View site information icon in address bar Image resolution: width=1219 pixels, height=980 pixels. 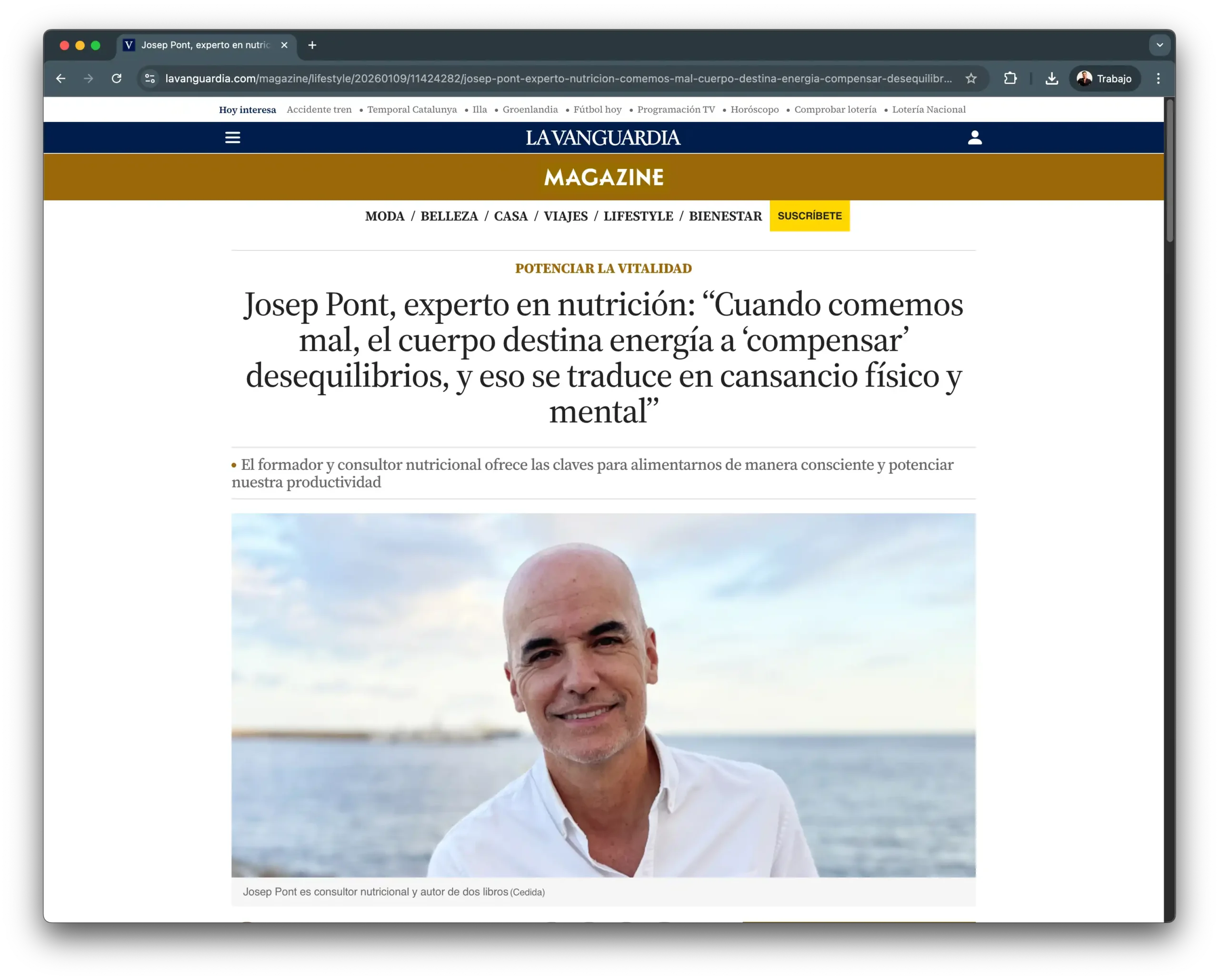[x=150, y=79]
